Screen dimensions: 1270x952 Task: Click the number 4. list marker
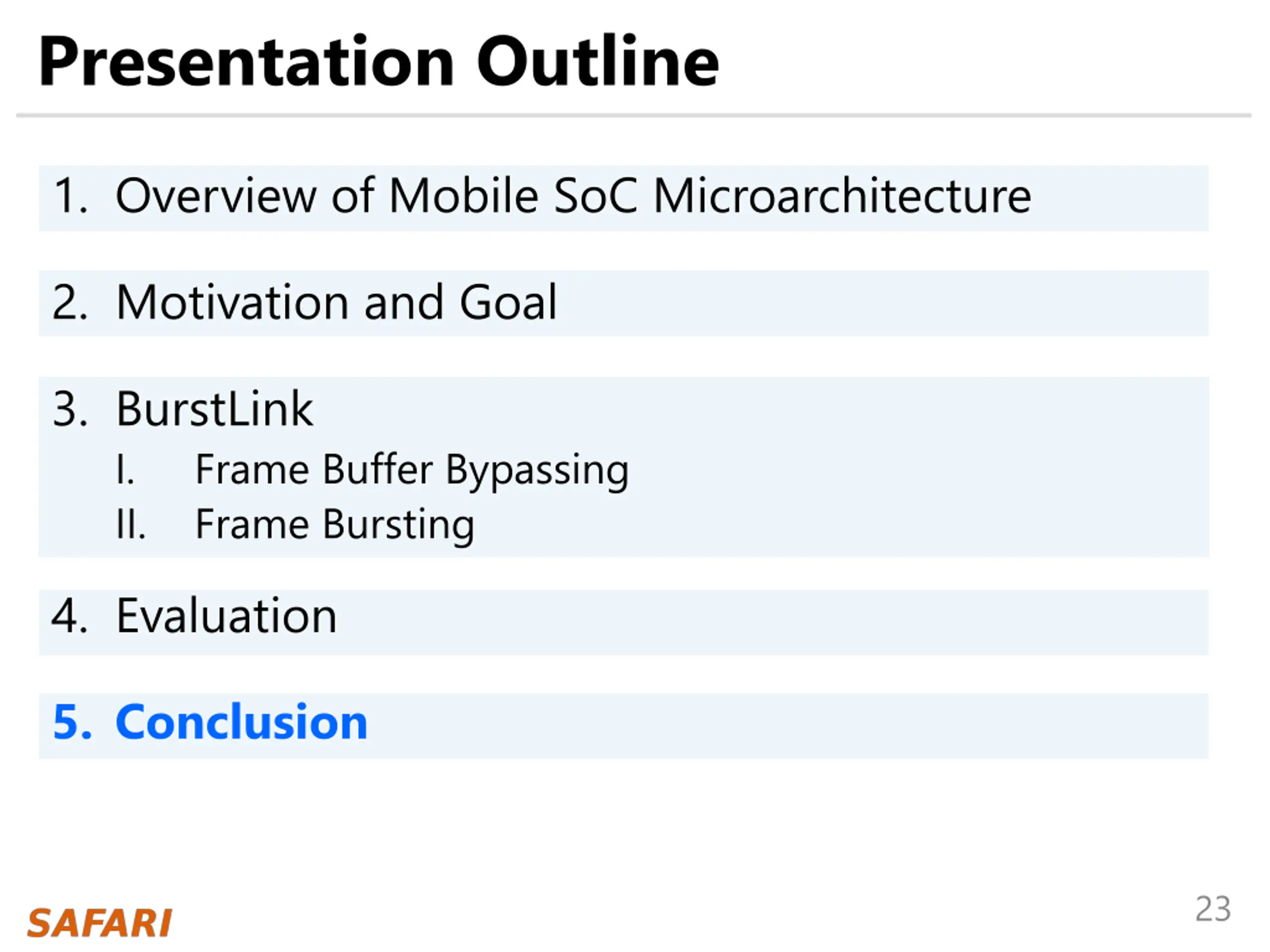click(x=70, y=616)
